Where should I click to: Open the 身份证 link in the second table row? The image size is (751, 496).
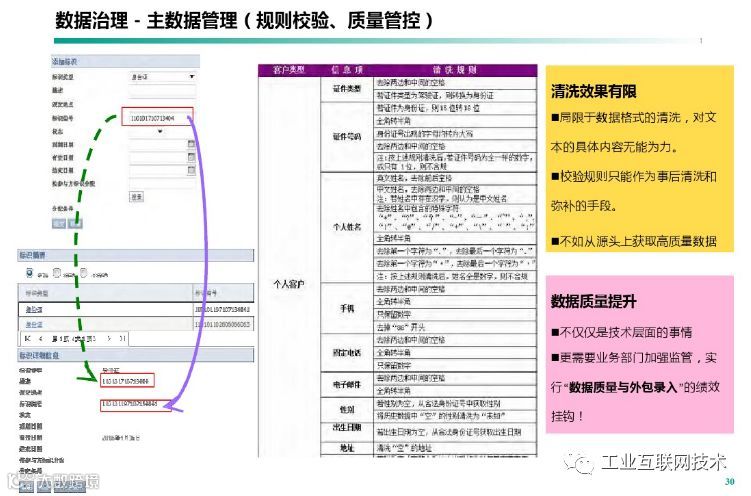pyautogui.click(x=34, y=325)
